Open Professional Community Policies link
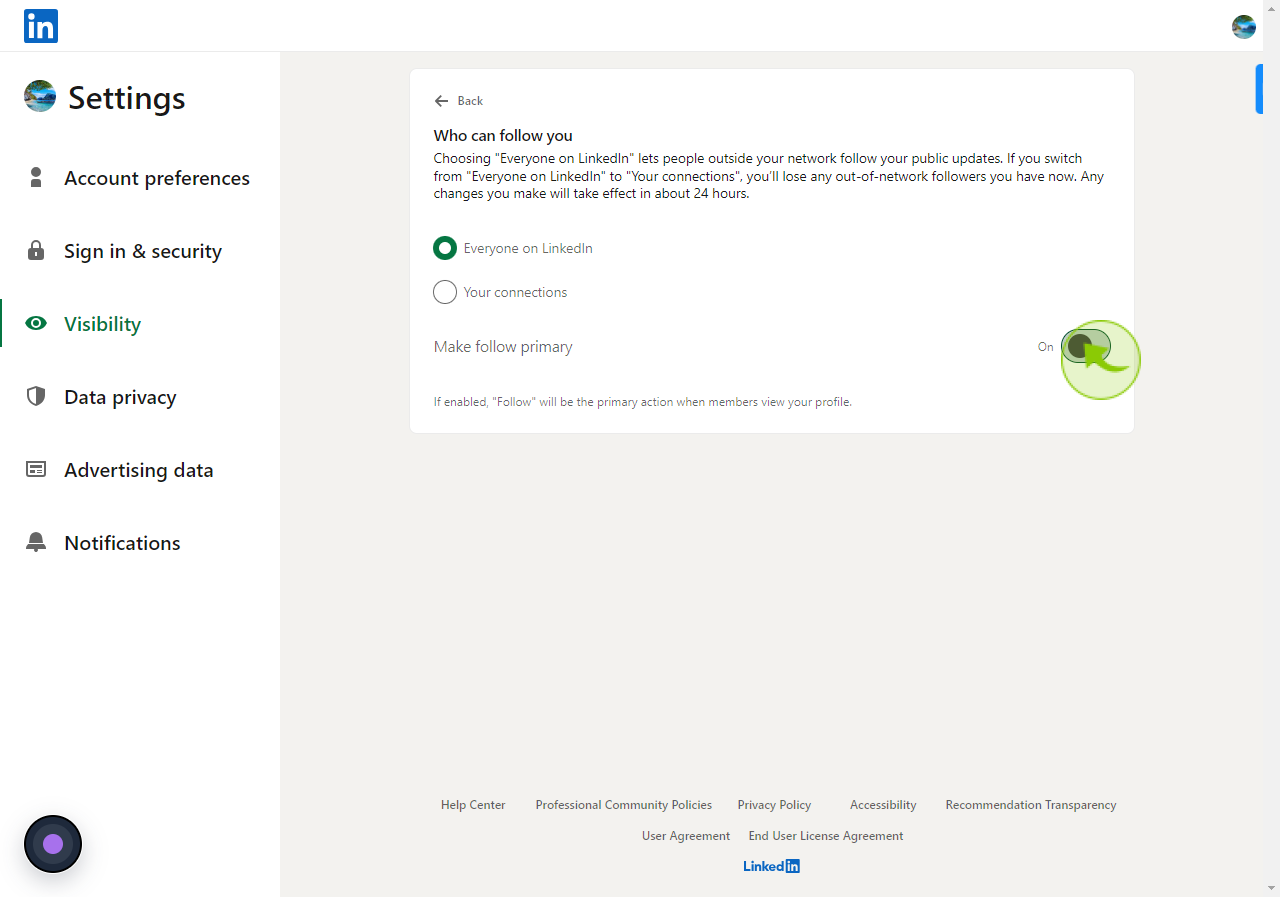This screenshot has width=1280, height=897. click(x=624, y=805)
